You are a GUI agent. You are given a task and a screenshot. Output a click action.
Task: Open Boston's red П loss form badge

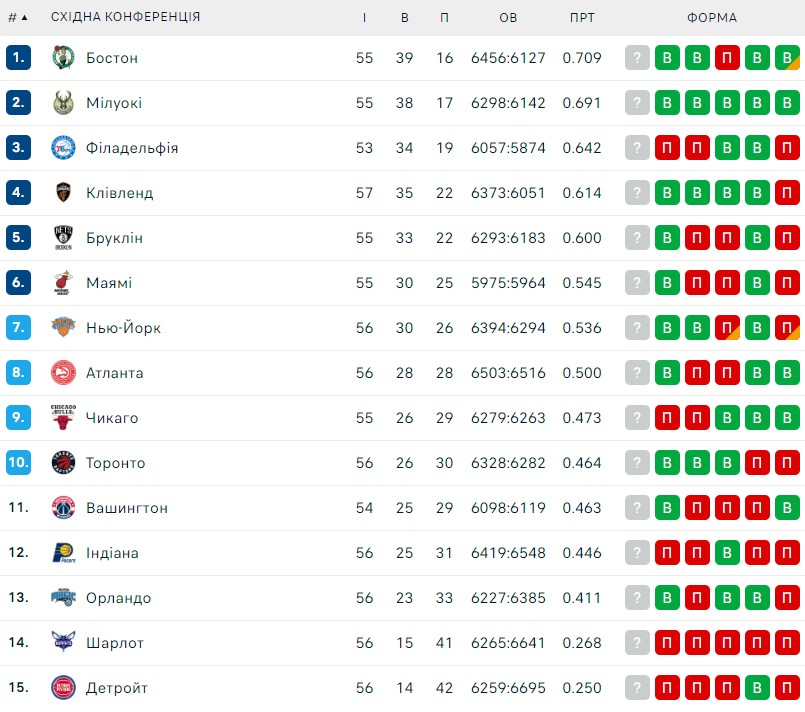tap(727, 57)
